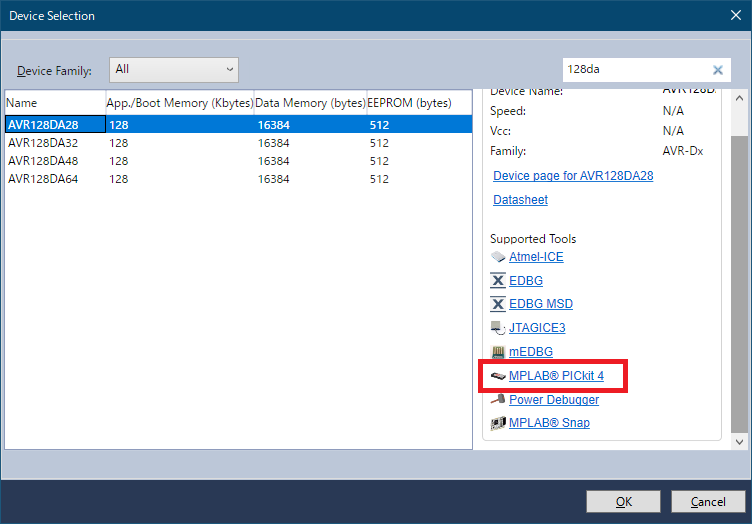Select AVR128DA32 in device list
This screenshot has height=524, width=752.
pyautogui.click(x=43, y=143)
